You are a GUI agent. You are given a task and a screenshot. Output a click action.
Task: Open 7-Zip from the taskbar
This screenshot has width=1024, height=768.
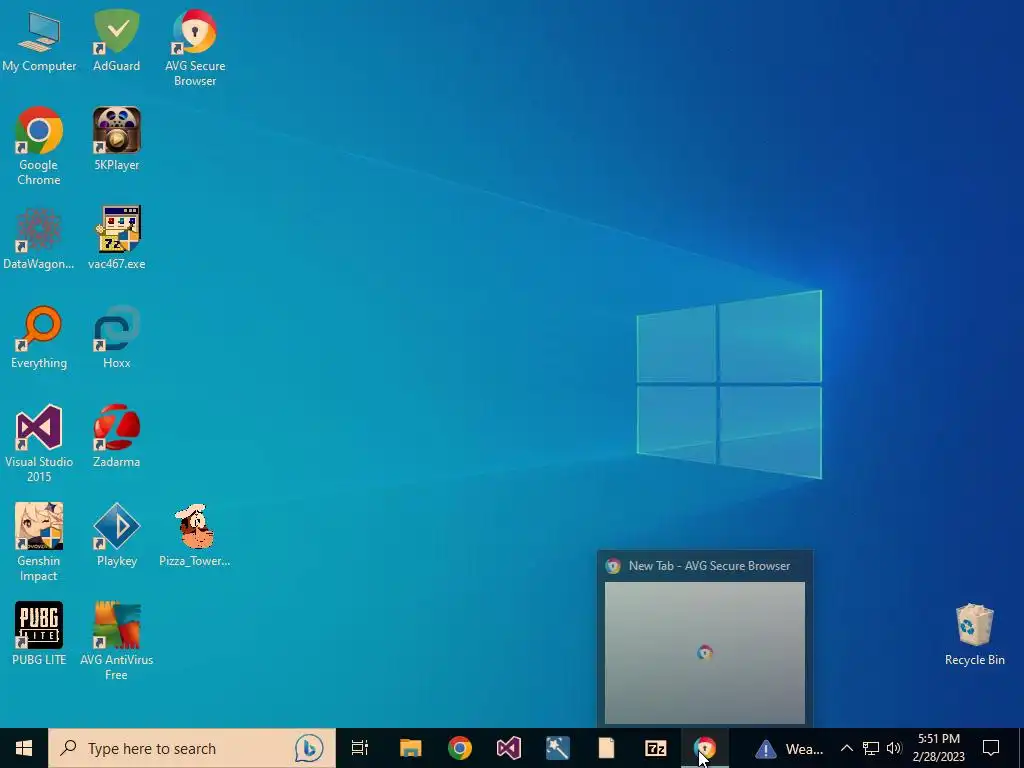tap(656, 748)
